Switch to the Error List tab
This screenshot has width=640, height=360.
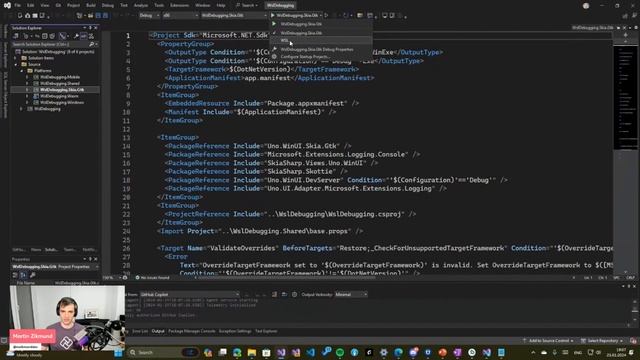[x=140, y=331]
